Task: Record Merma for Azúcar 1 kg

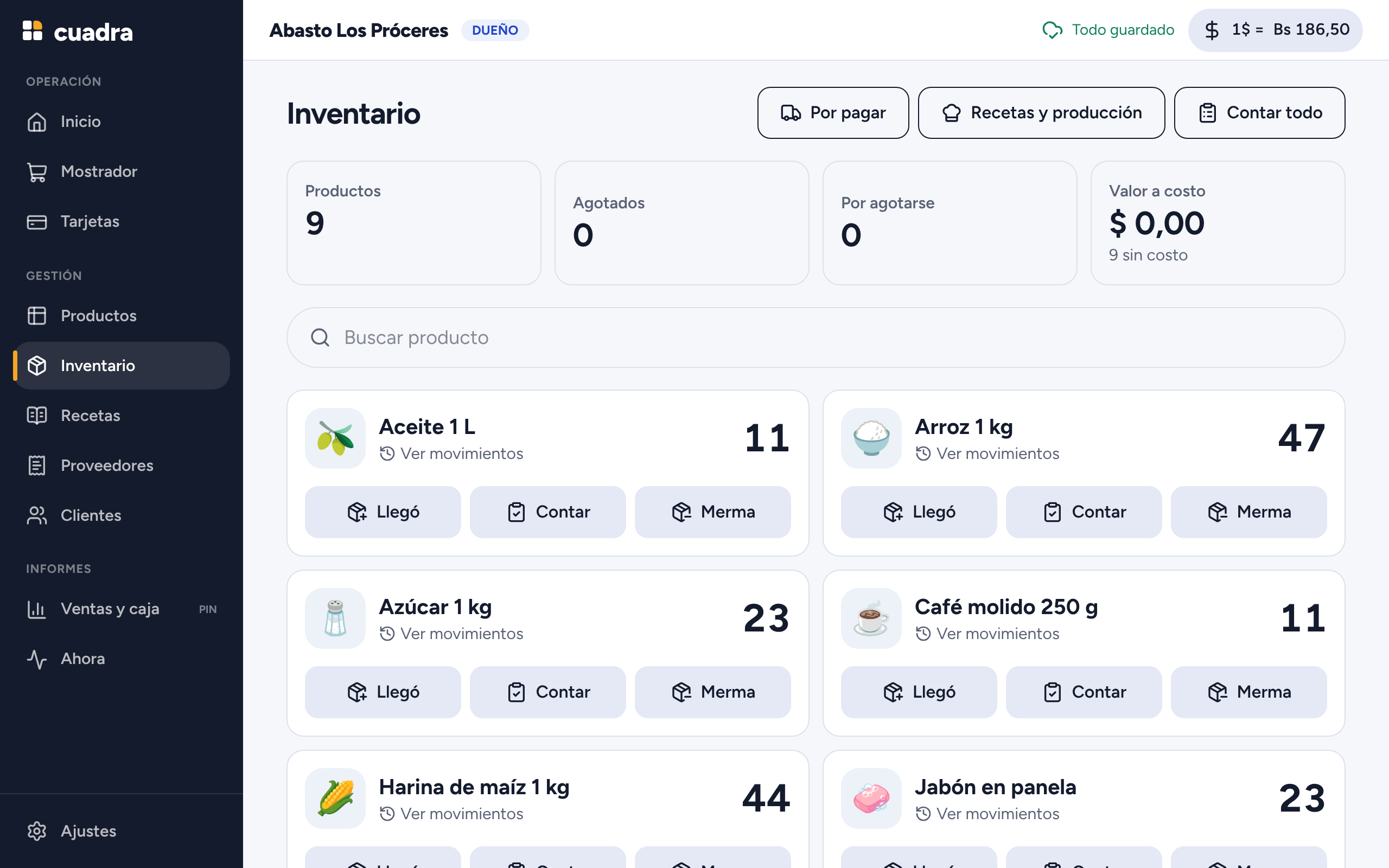Action: click(713, 692)
